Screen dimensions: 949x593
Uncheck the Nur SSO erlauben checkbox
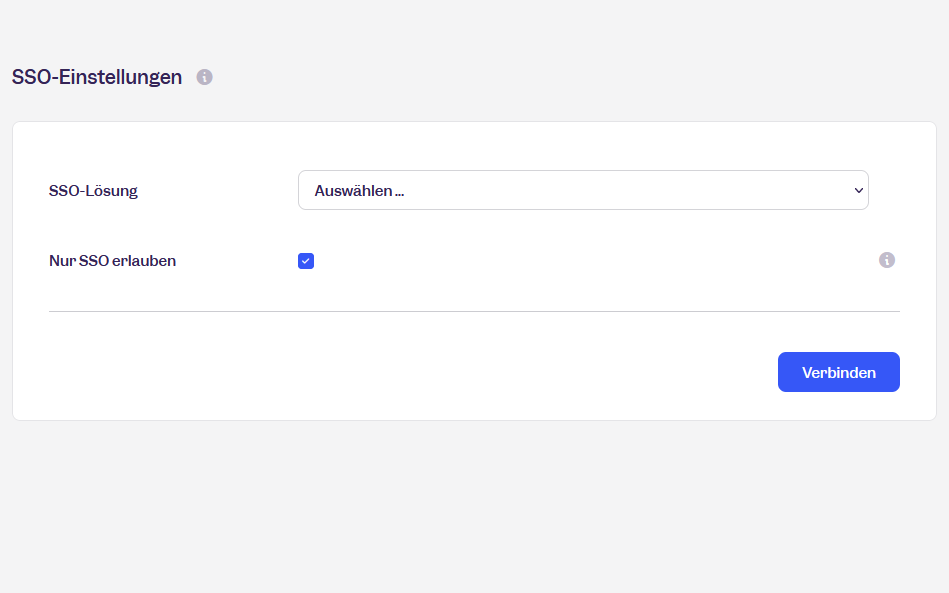pos(306,261)
